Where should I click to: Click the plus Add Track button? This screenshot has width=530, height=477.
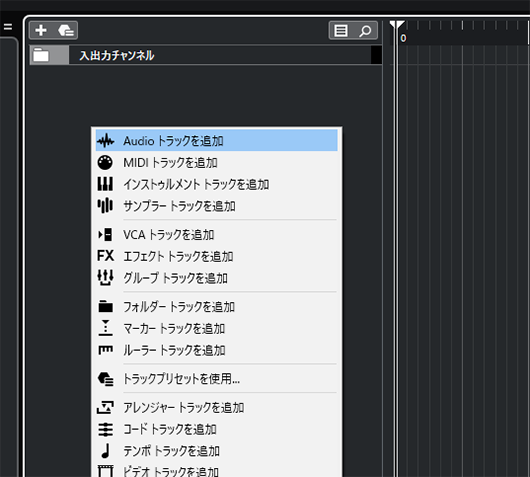(x=41, y=30)
